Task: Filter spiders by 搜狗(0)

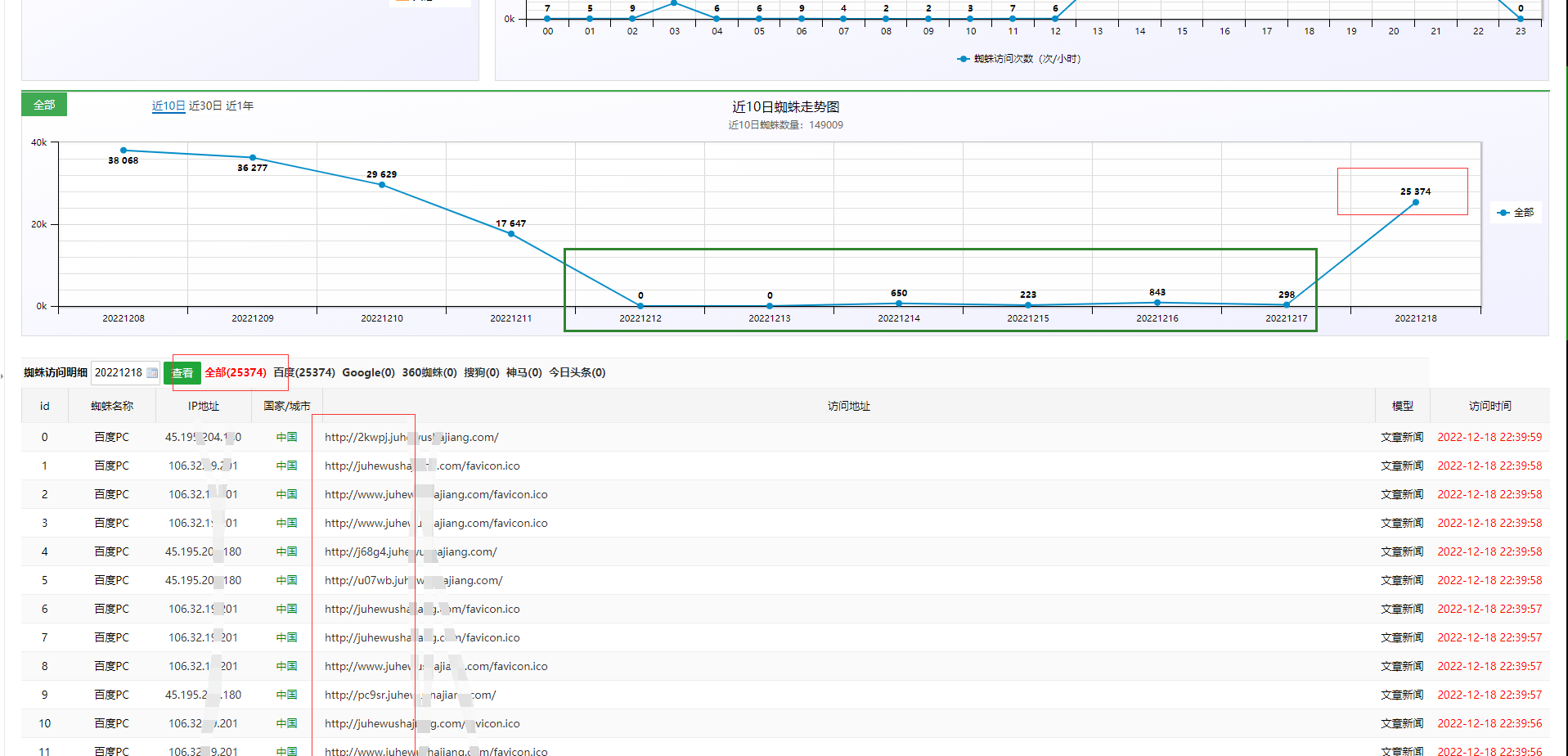Action: (482, 372)
